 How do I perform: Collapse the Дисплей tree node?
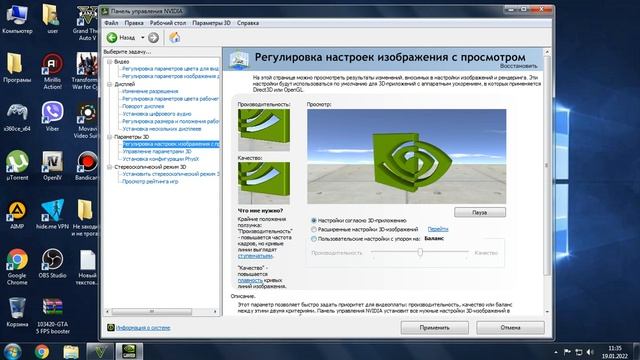pos(109,84)
